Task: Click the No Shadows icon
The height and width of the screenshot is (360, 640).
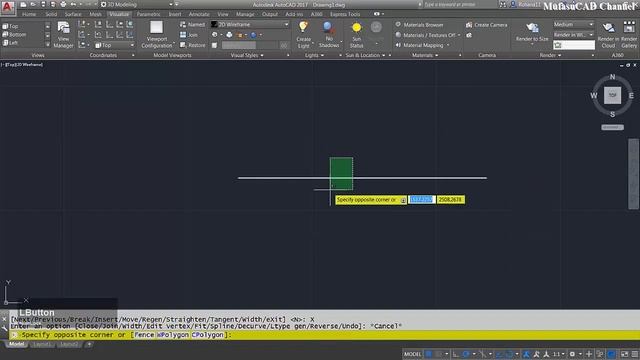Action: (x=329, y=28)
